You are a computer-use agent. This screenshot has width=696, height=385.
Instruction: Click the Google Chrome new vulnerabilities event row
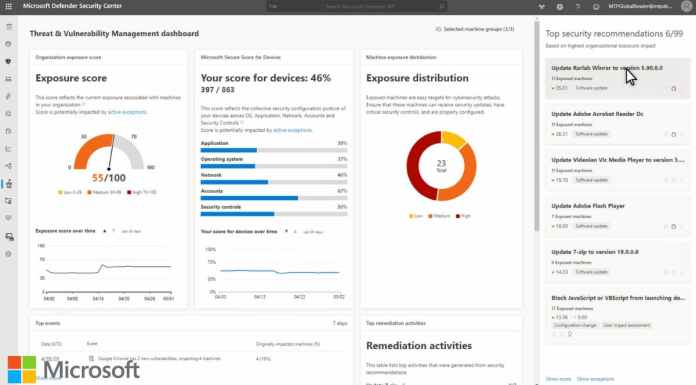point(191,358)
